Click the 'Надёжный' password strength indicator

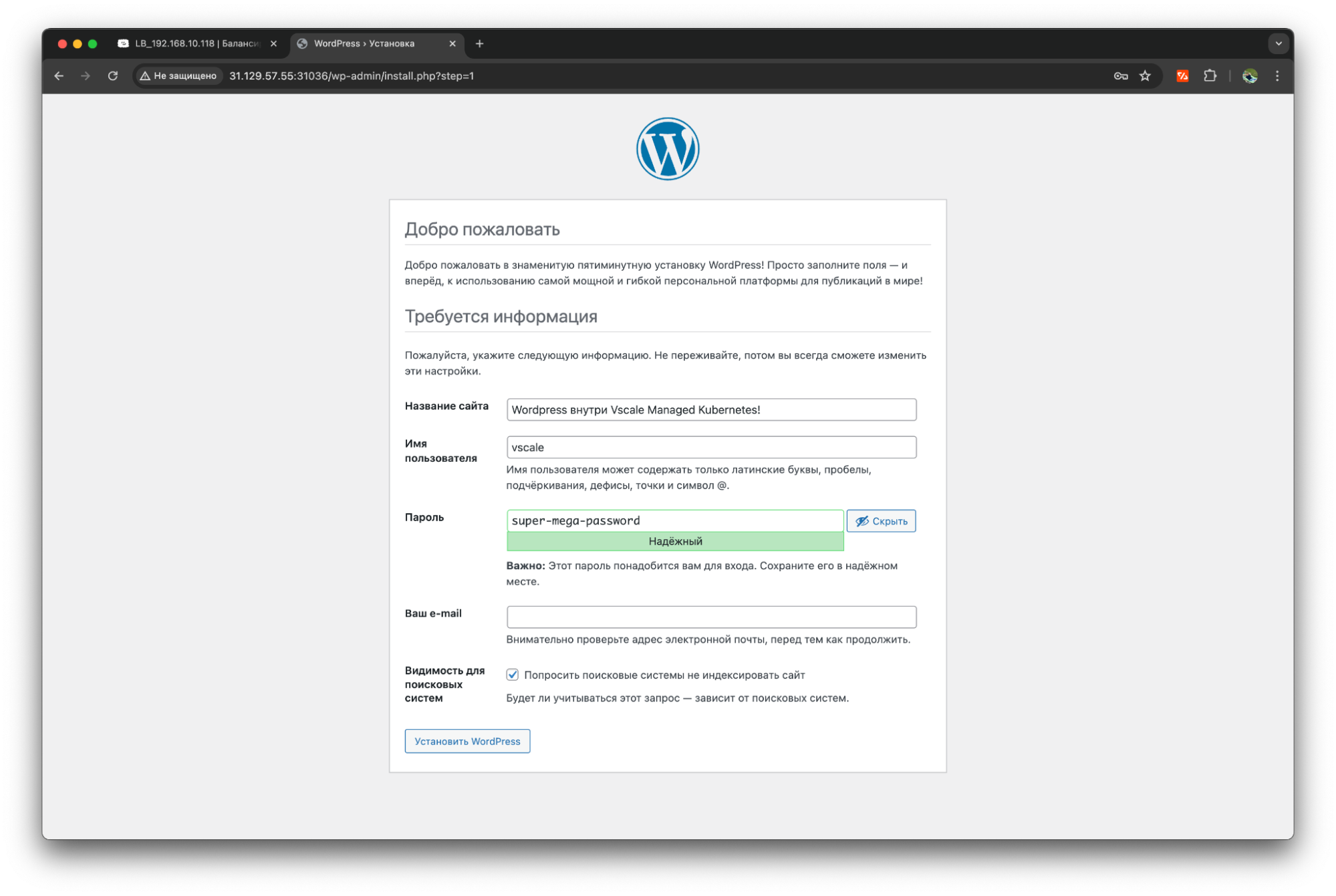(675, 541)
